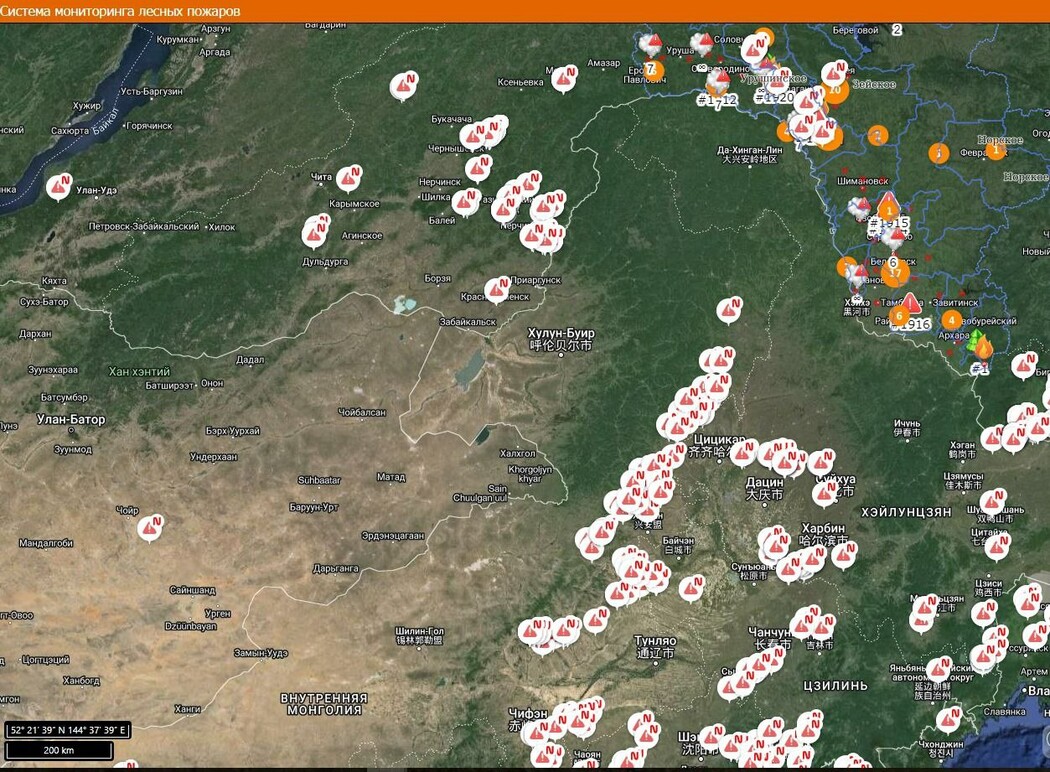Click the Мандалгоби town label
The height and width of the screenshot is (772, 1050).
(x=46, y=543)
